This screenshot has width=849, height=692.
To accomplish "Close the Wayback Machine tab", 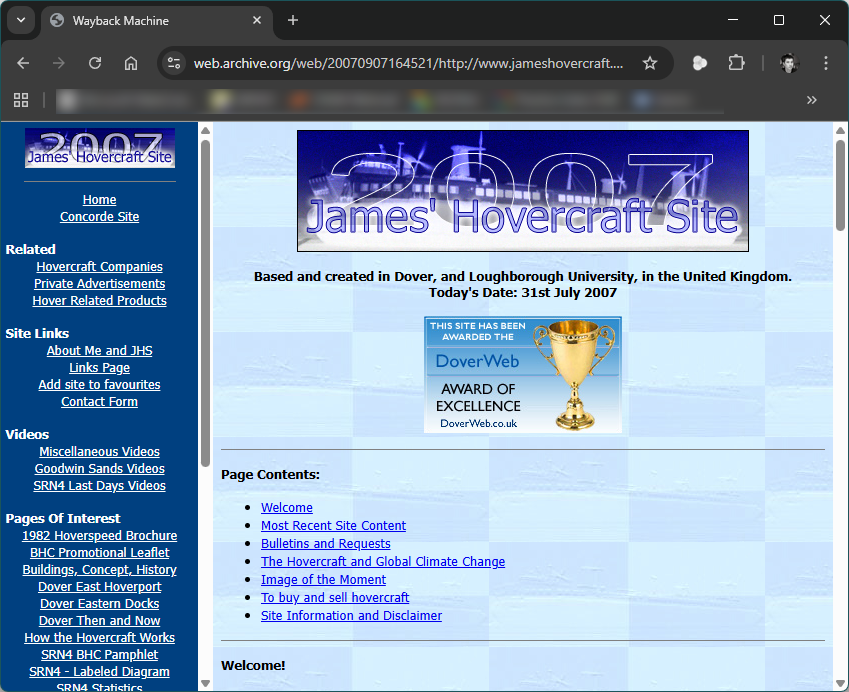I will 257,20.
